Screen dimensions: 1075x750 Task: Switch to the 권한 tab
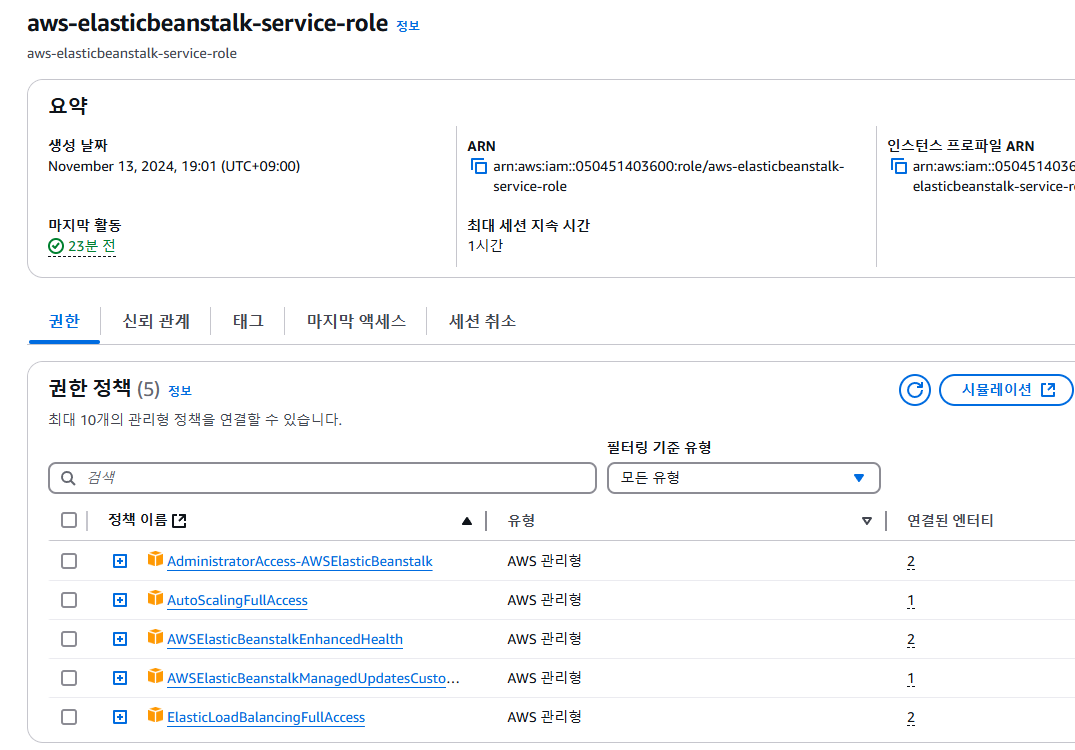pyautogui.click(x=64, y=321)
